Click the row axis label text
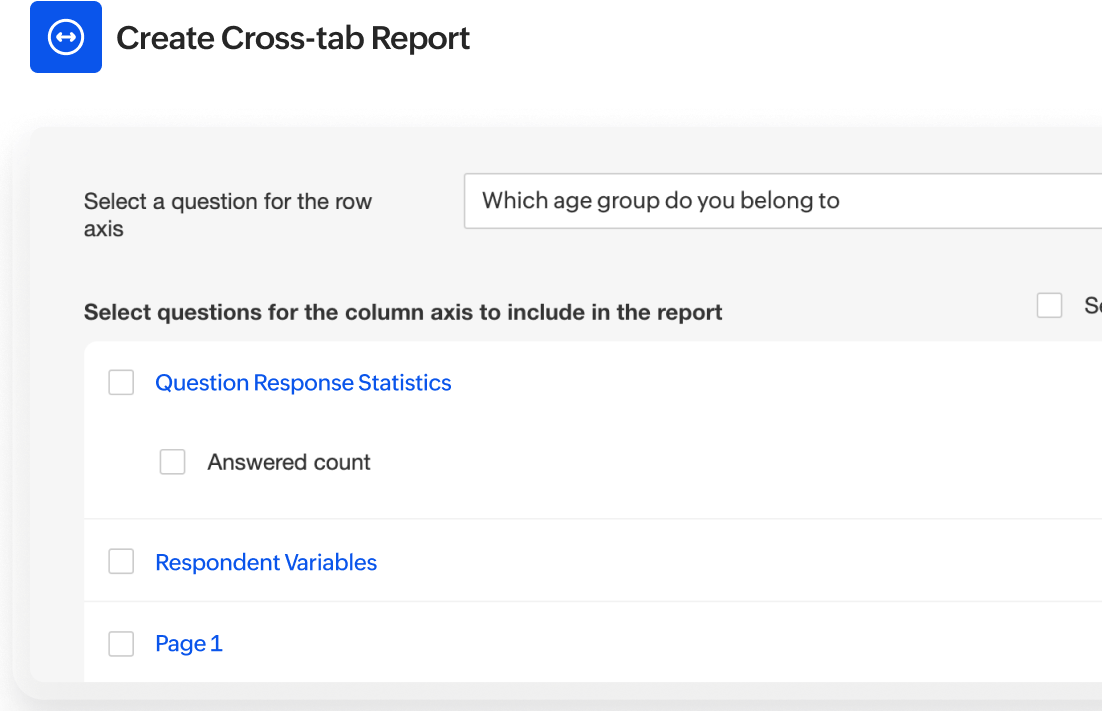Screen dimensions: 1102x711 pos(228,215)
